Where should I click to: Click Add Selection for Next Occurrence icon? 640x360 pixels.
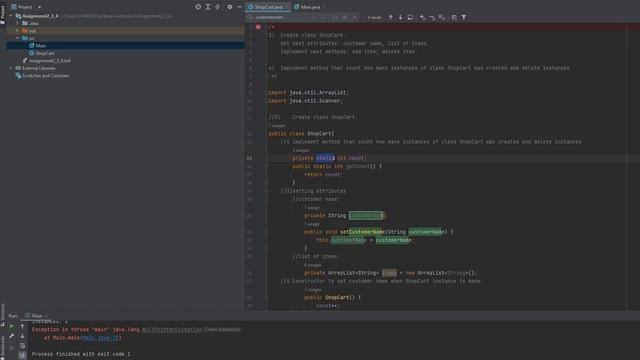click(x=422, y=18)
